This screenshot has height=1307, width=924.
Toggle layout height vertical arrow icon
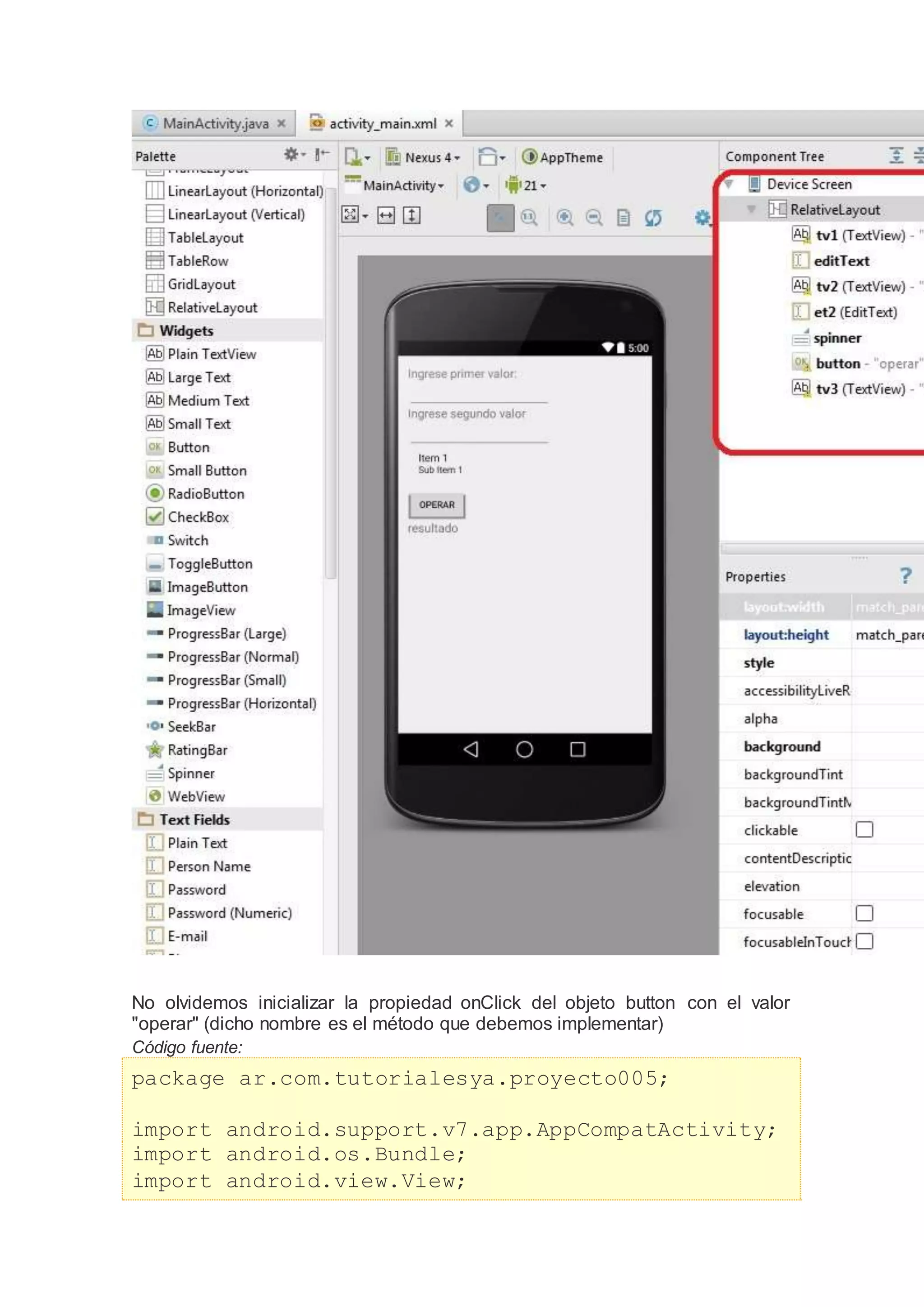click(x=411, y=215)
